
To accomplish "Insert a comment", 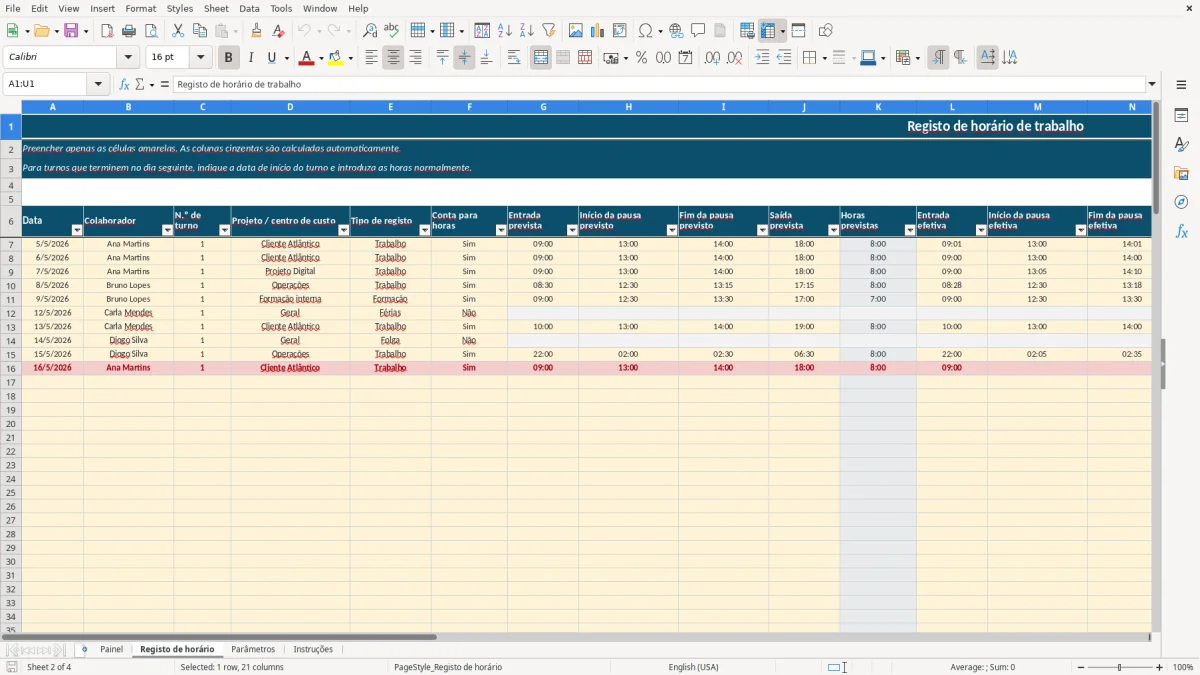I will (x=698, y=31).
